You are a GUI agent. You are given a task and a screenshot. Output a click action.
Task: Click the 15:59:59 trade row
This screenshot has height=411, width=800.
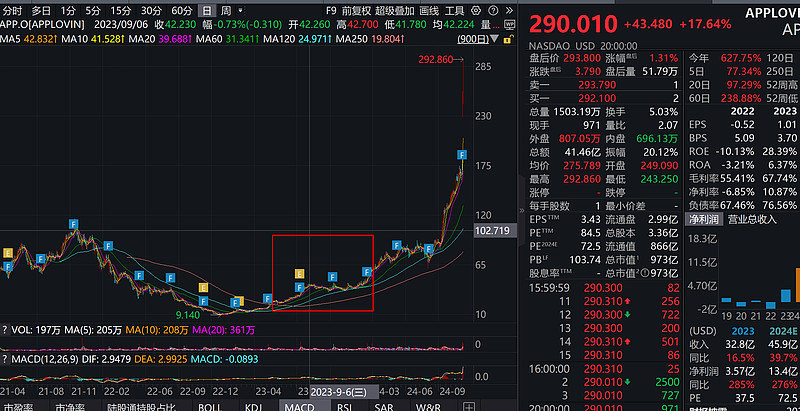pyautogui.click(x=604, y=288)
